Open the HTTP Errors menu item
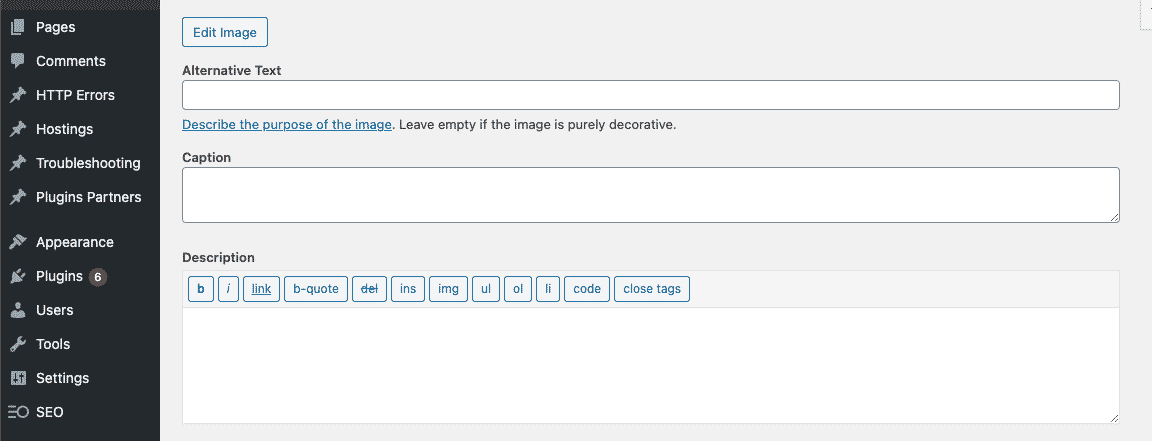Screen dimensions: 1152x441 point(75,95)
